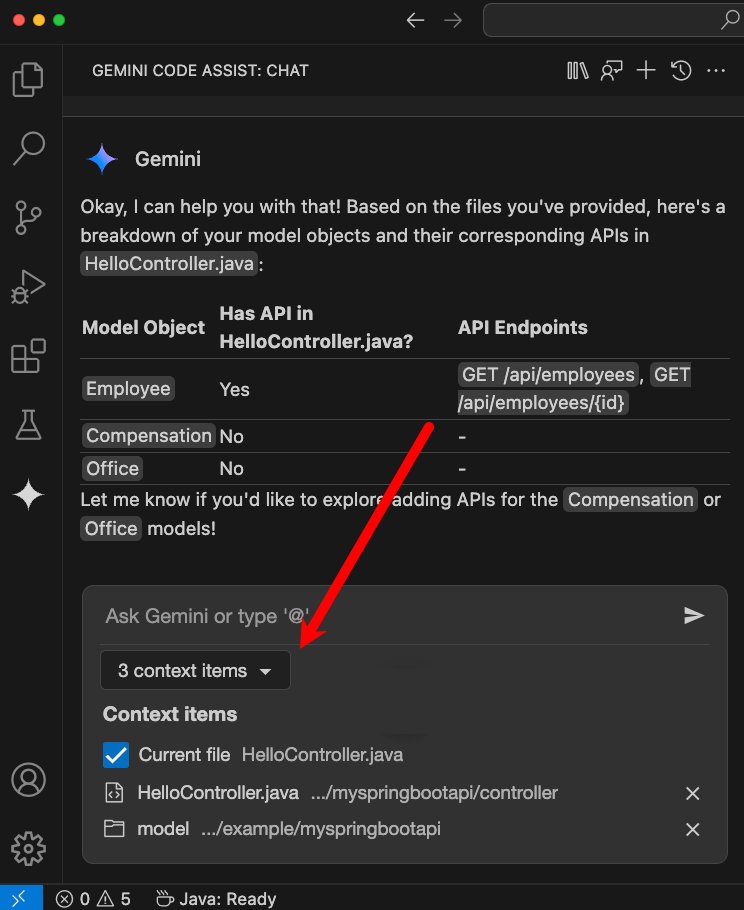The height and width of the screenshot is (910, 744).
Task: Click the Office chip before 'models!'
Action: [111, 529]
